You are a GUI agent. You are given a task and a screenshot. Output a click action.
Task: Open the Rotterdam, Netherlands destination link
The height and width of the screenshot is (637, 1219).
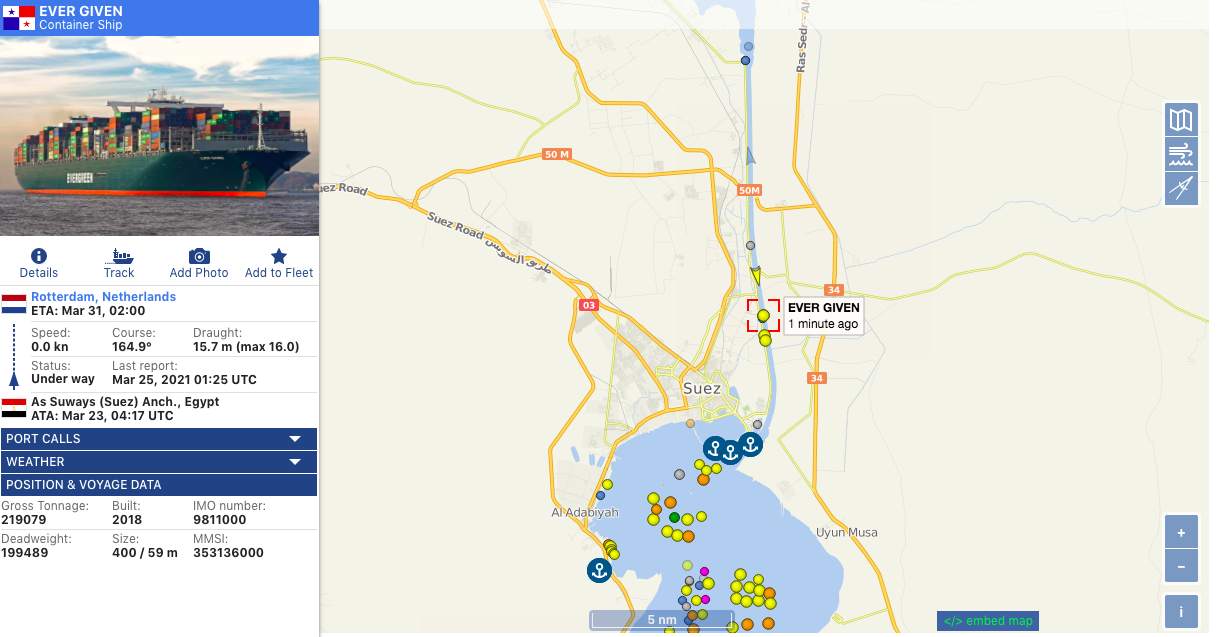pos(103,297)
